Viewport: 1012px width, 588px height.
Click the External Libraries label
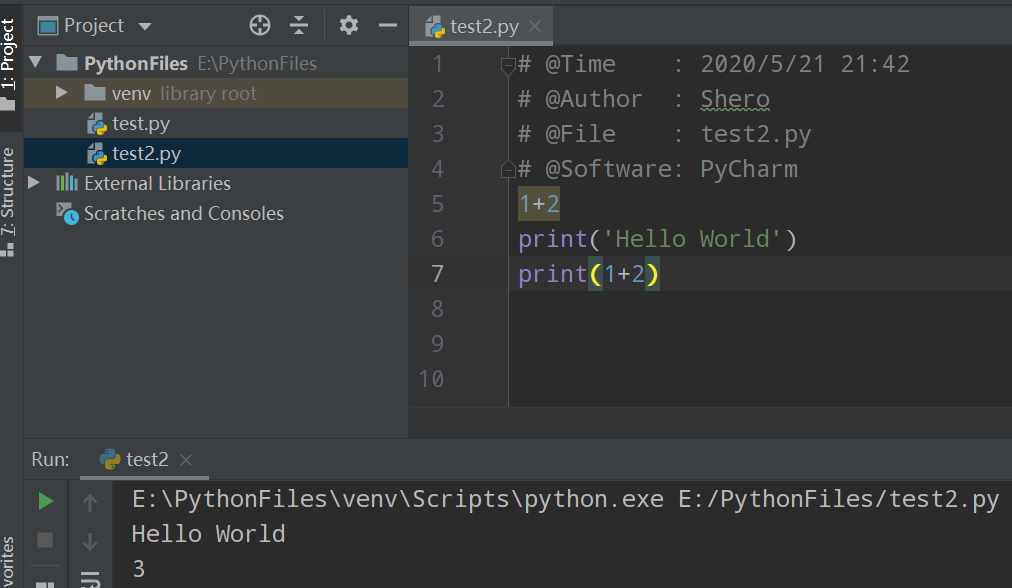point(157,183)
